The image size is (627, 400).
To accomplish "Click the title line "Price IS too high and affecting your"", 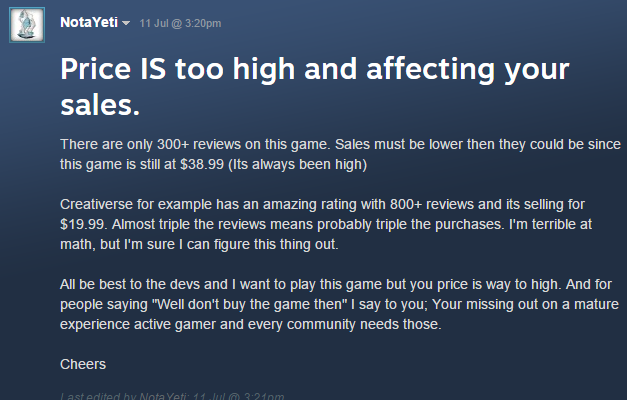I will coord(314,70).
